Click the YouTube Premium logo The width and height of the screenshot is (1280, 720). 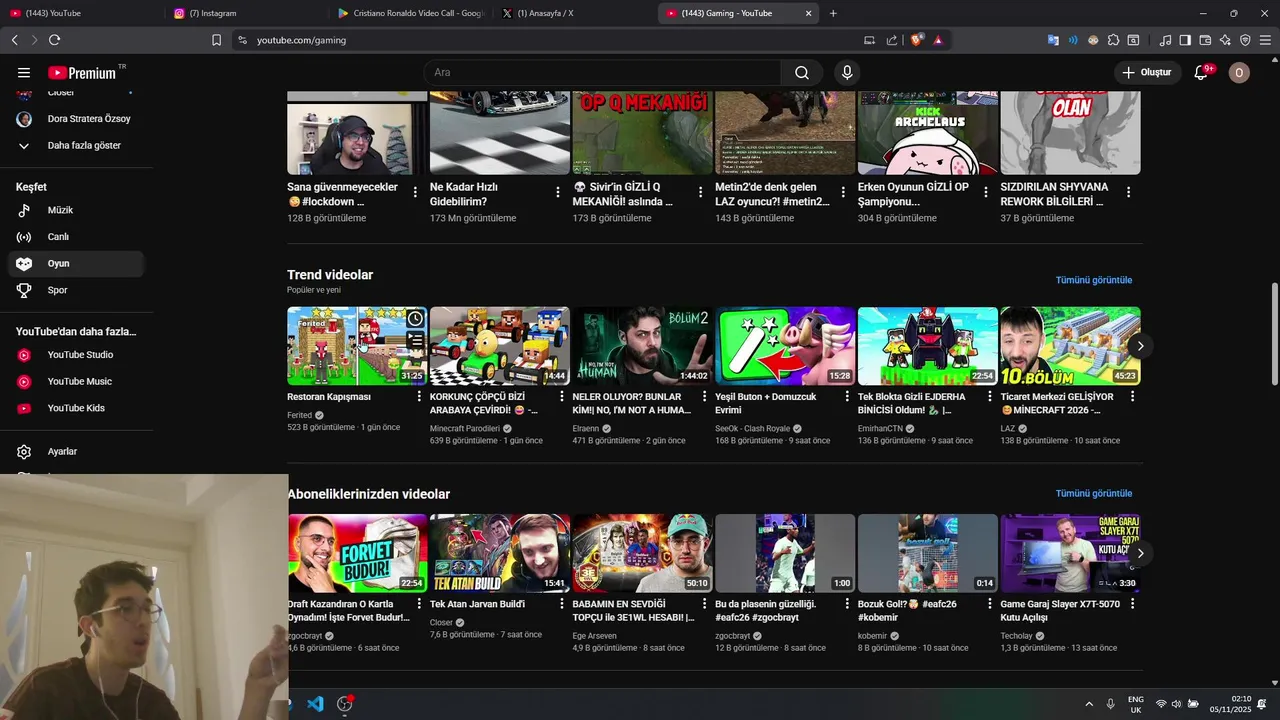click(x=82, y=73)
